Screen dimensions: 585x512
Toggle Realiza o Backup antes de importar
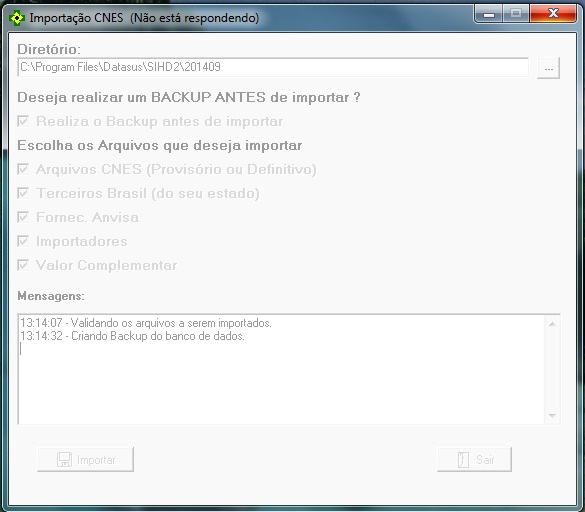23,121
